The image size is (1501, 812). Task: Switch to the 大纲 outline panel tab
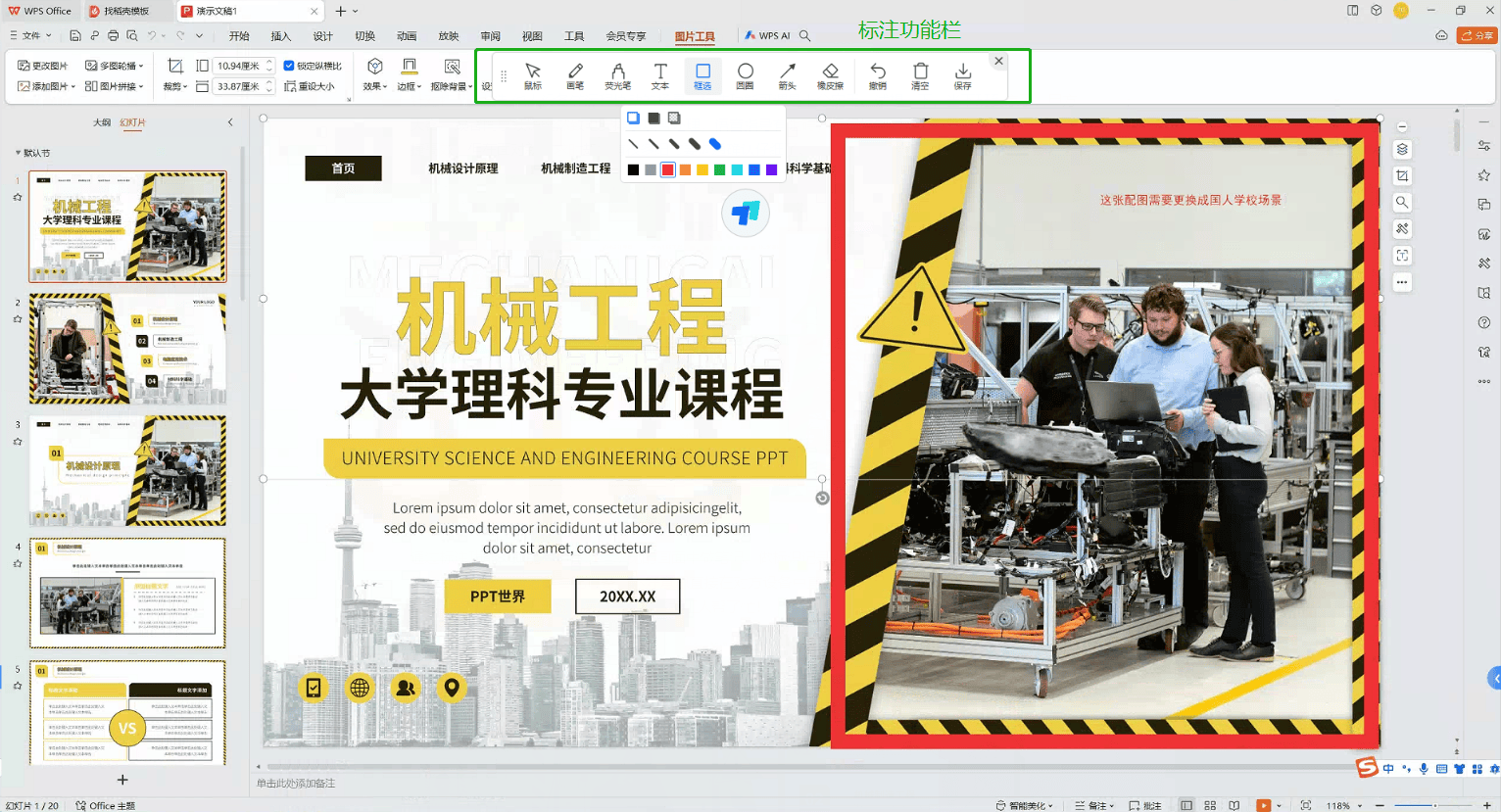coord(101,122)
